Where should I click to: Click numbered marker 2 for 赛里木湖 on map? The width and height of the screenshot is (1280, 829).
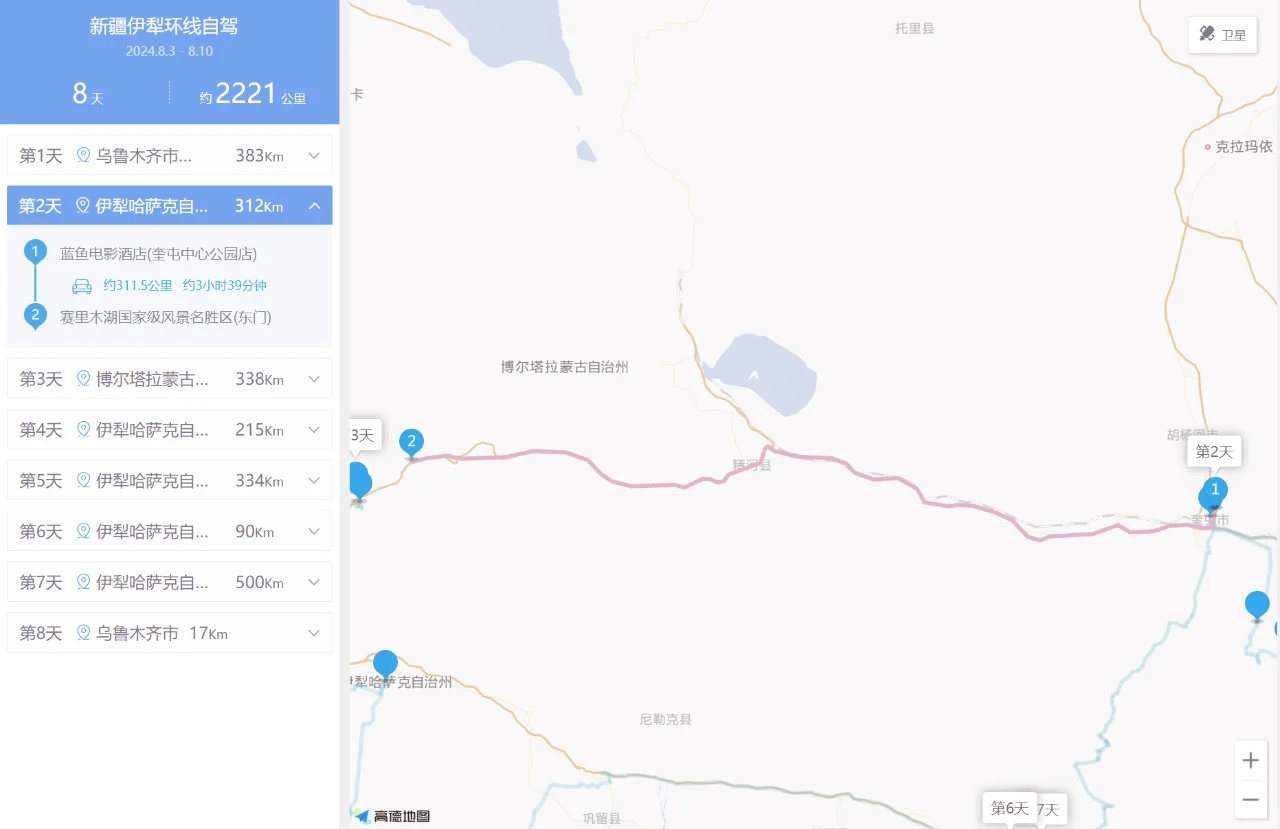(x=411, y=441)
